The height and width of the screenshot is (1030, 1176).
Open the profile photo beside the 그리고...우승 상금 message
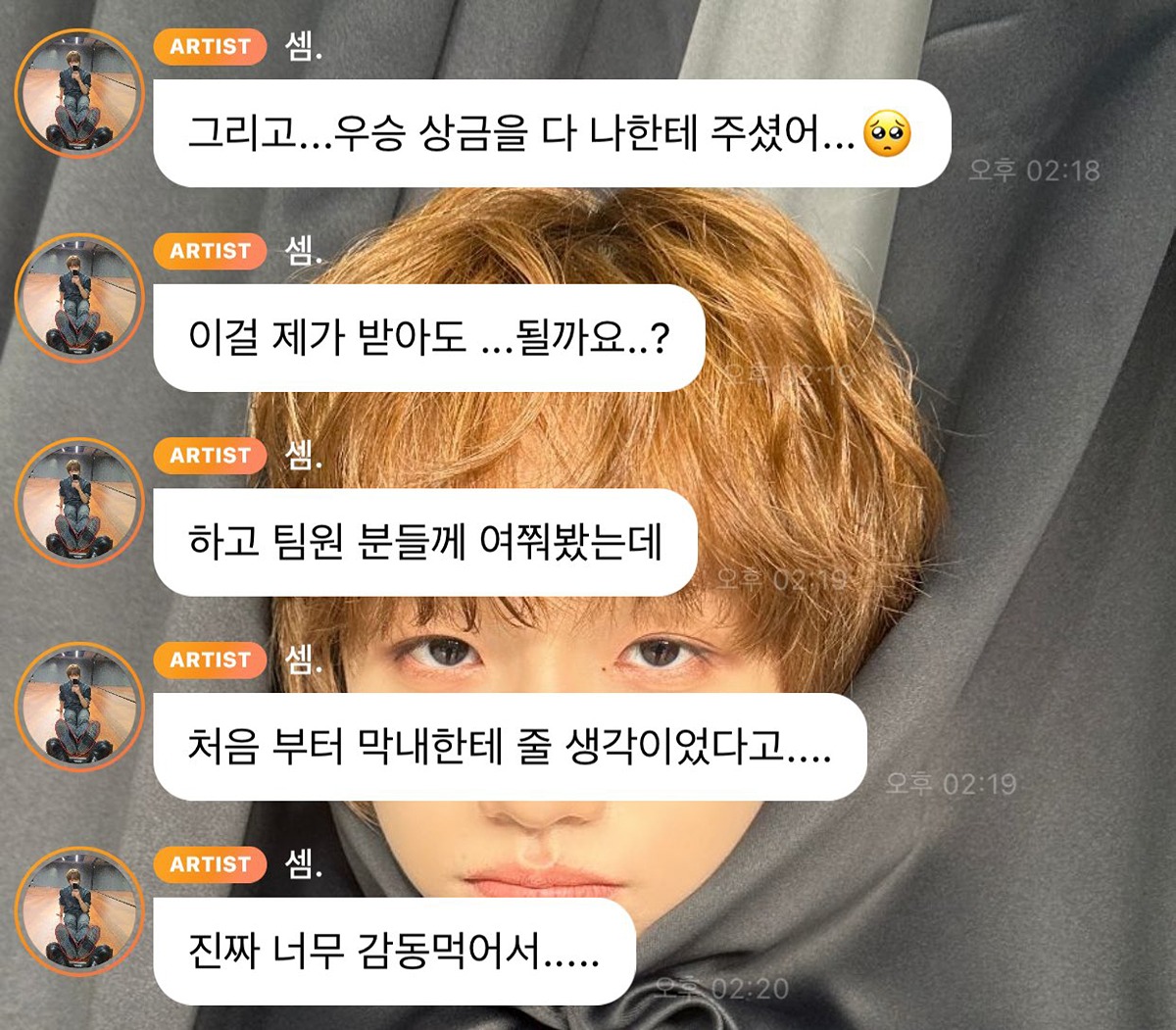tap(79, 94)
